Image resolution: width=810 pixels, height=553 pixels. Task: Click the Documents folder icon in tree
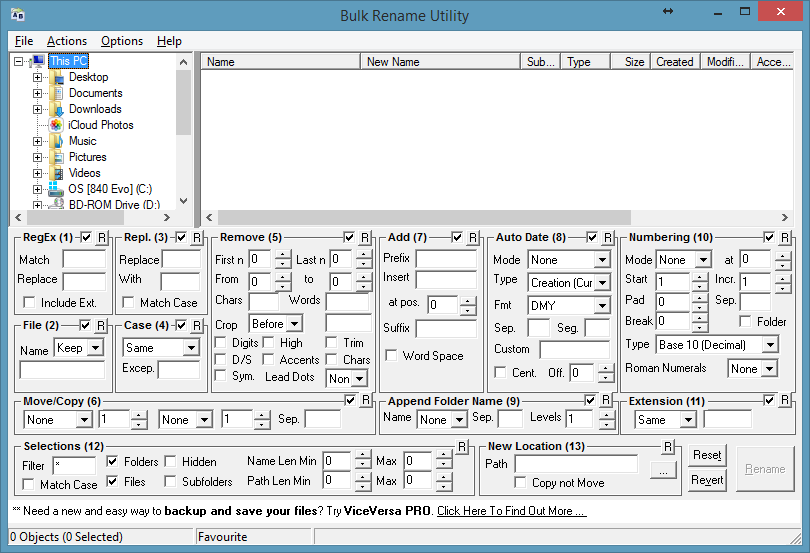pos(56,94)
